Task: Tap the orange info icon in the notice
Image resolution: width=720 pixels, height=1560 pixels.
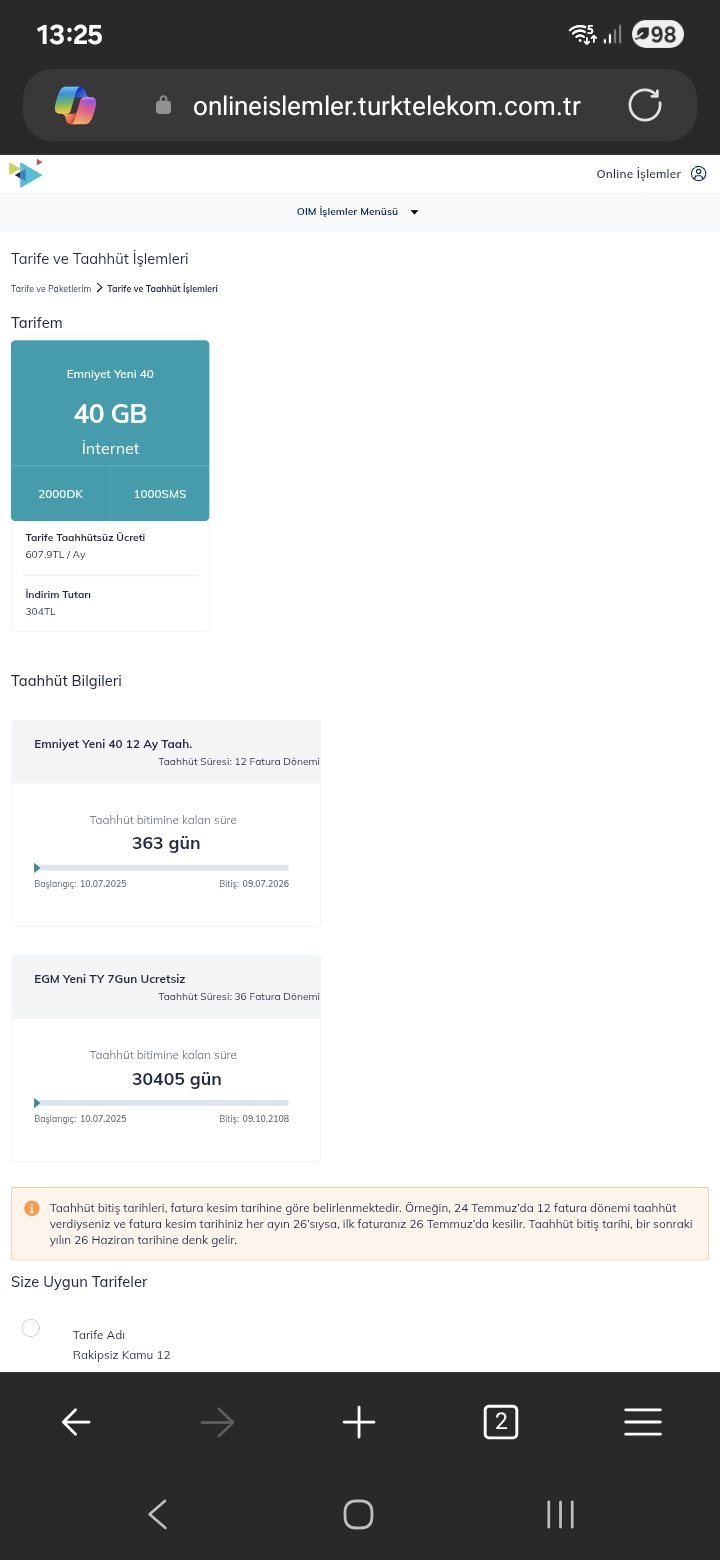Action: 31,1208
